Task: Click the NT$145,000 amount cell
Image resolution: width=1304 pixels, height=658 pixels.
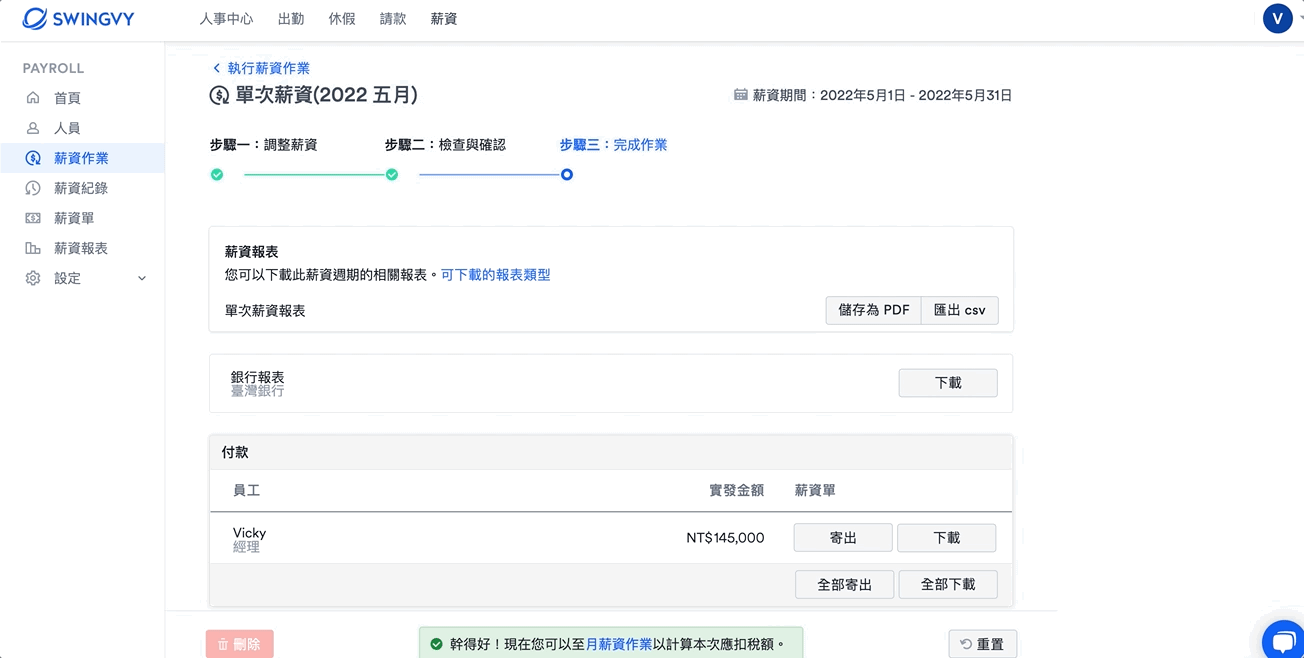Action: pos(725,538)
